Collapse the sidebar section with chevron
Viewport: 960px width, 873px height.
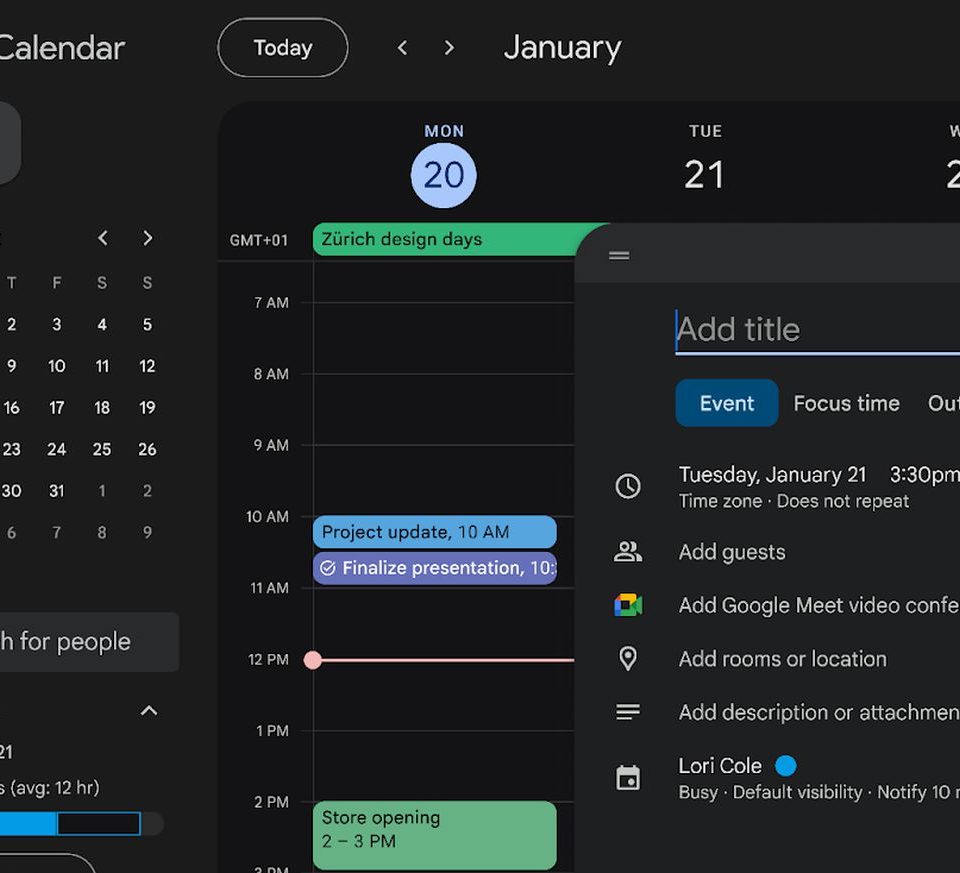tap(149, 711)
